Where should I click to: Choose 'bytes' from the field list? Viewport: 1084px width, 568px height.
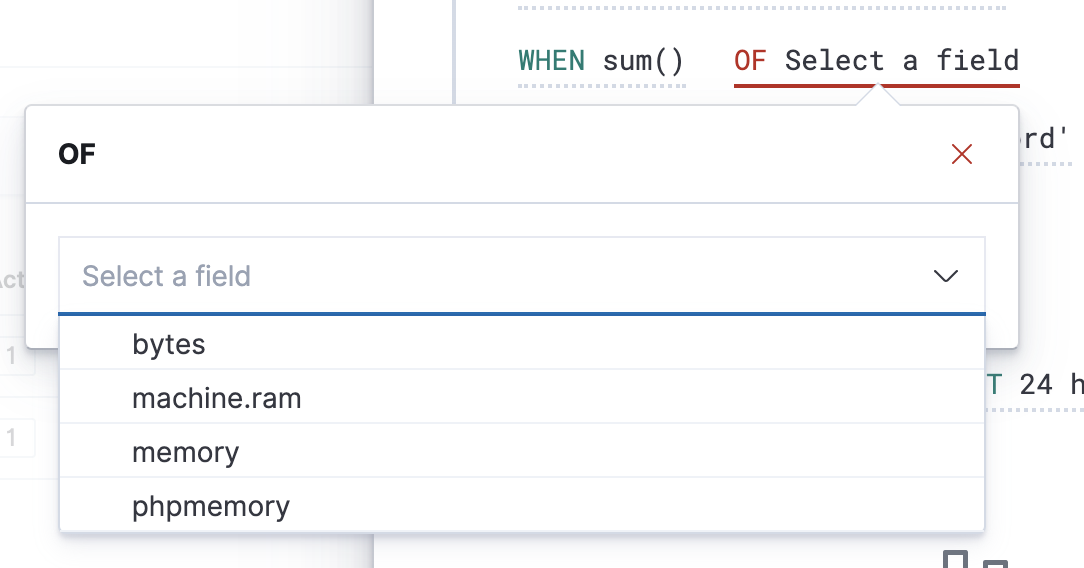pyautogui.click(x=169, y=345)
